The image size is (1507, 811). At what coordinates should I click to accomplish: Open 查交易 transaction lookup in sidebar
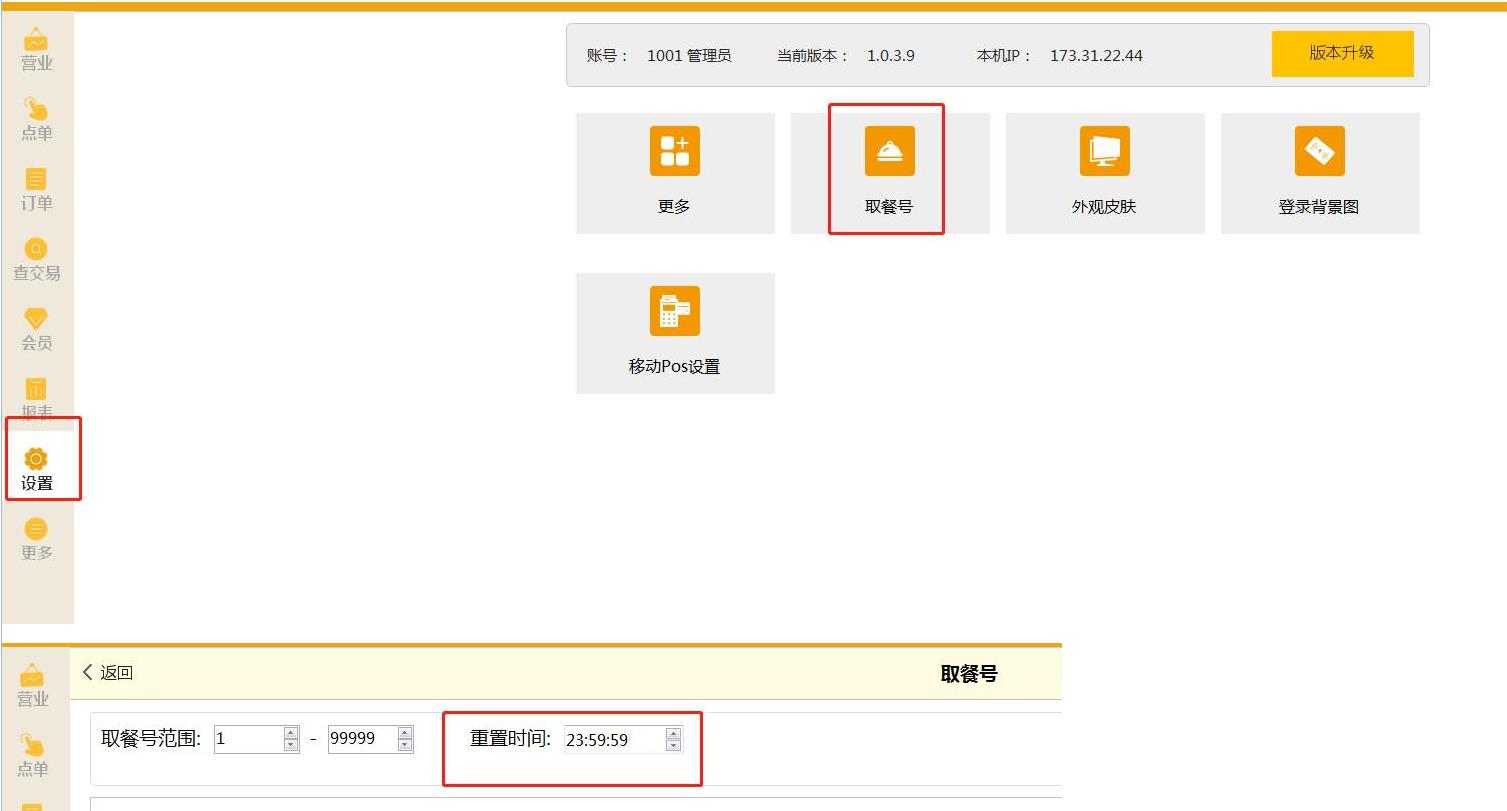(x=37, y=259)
